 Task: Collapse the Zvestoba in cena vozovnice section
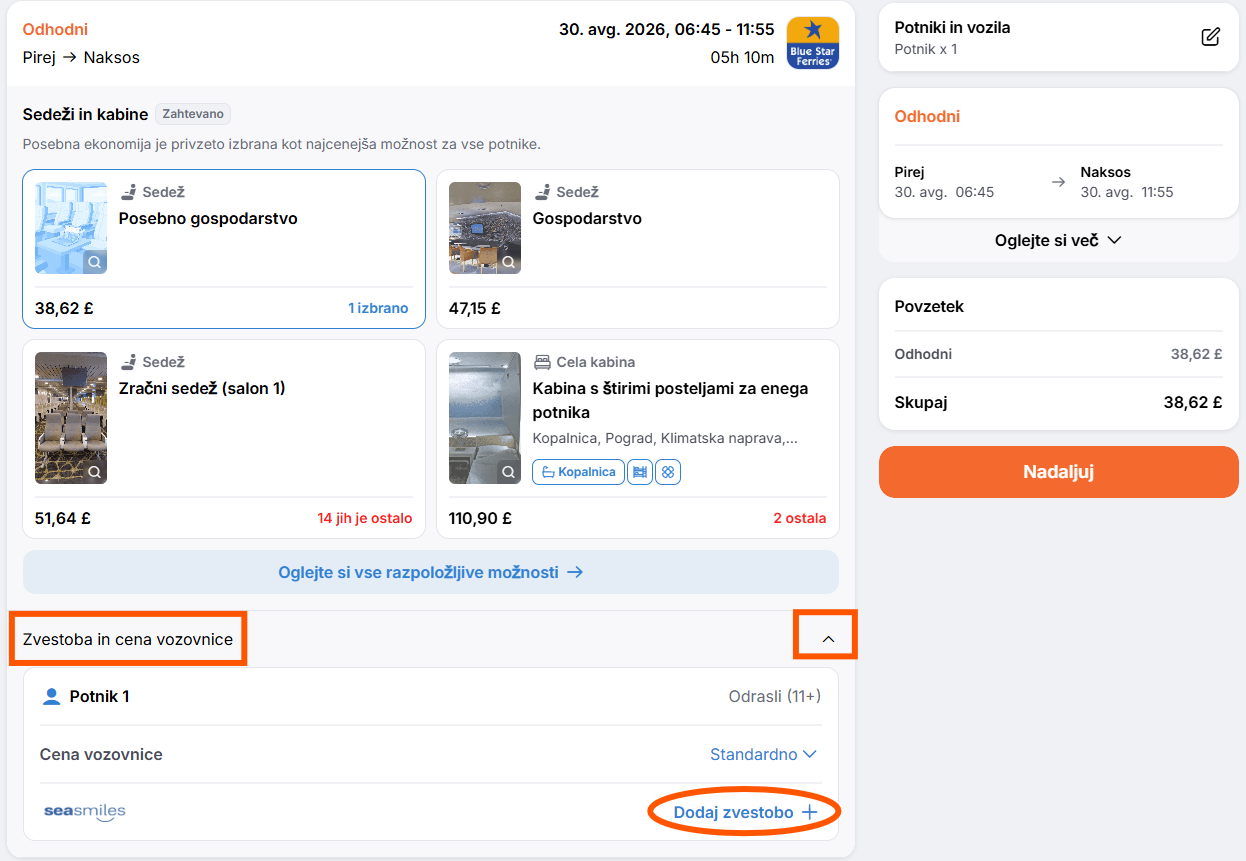pos(828,639)
